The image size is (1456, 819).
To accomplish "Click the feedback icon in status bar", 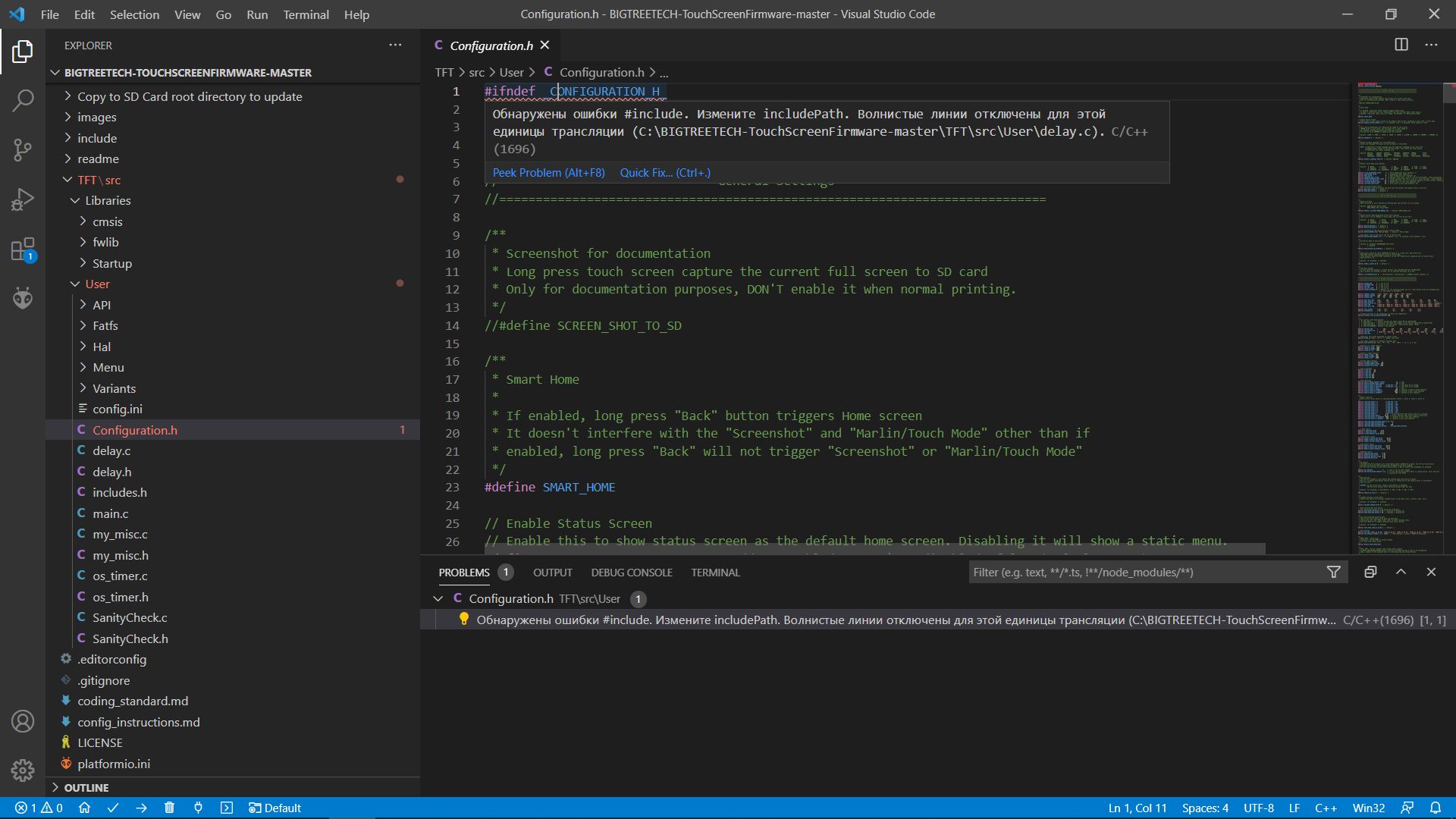I will point(1407,808).
